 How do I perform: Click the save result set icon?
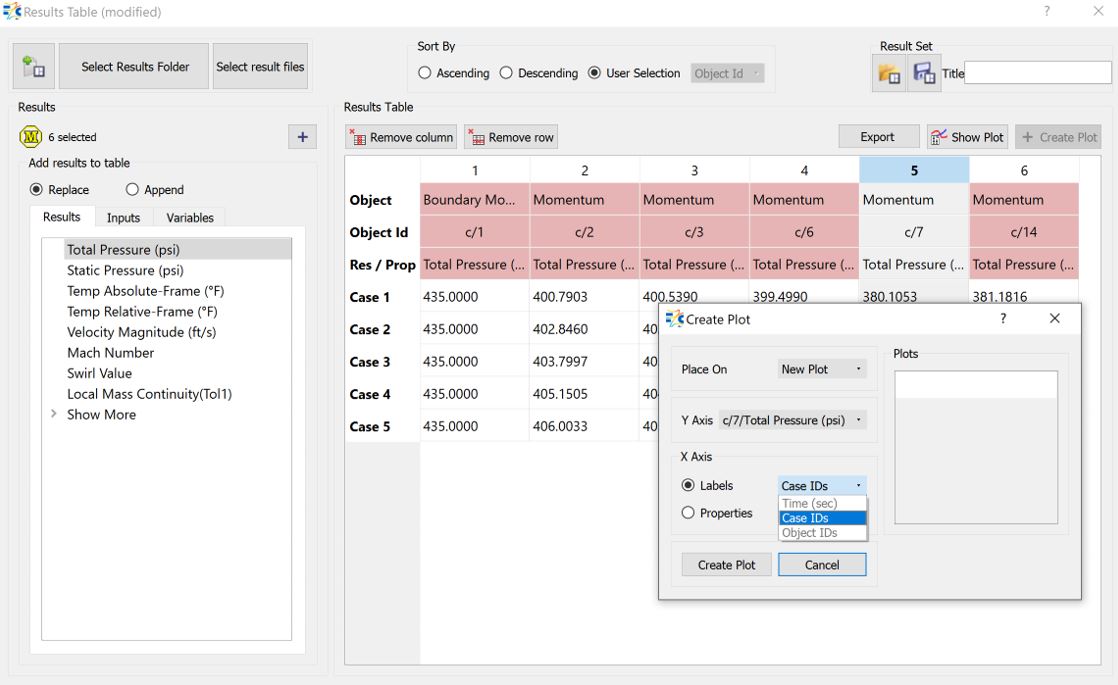tap(924, 74)
